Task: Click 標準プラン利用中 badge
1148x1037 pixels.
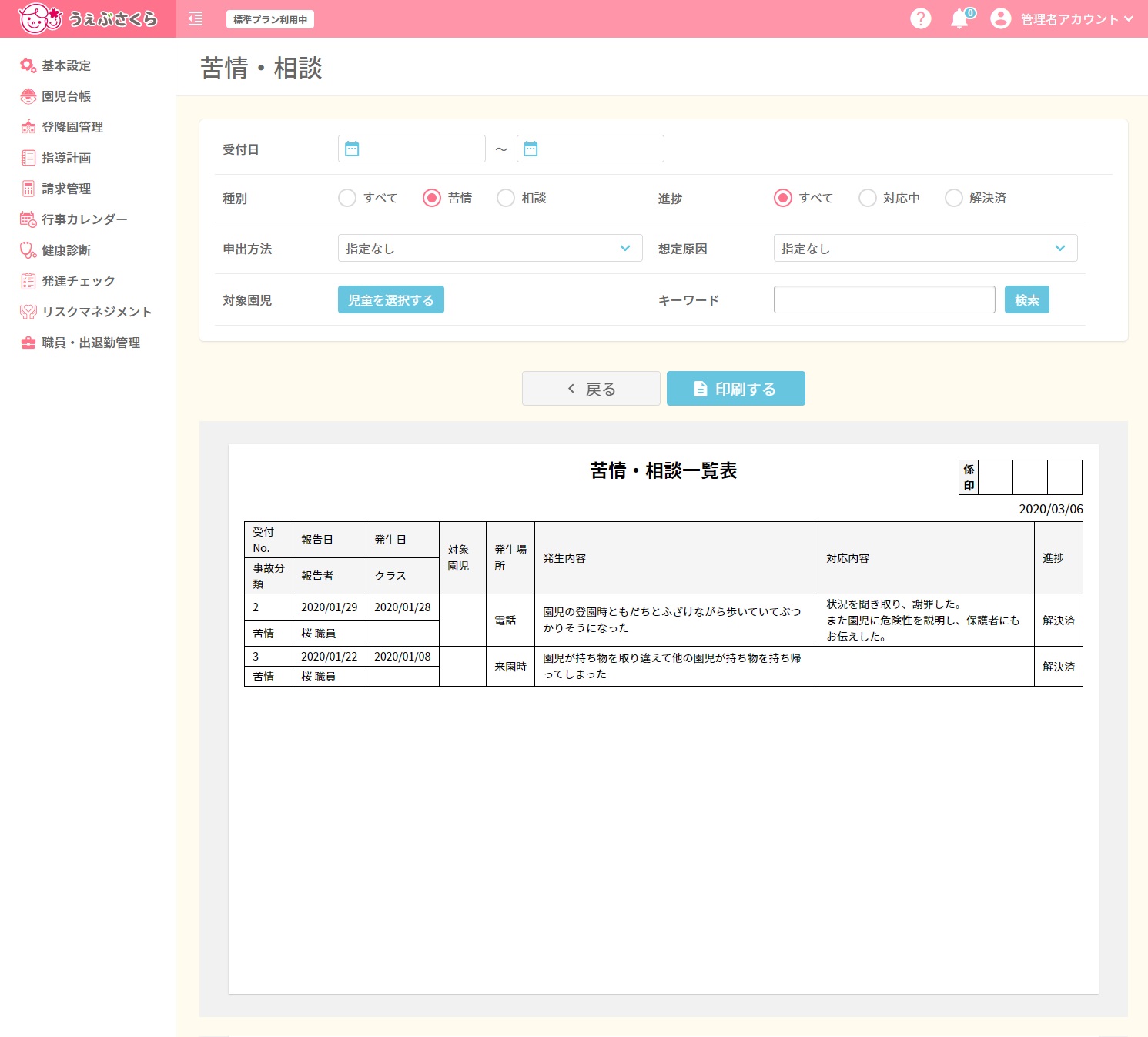Action: point(270,19)
